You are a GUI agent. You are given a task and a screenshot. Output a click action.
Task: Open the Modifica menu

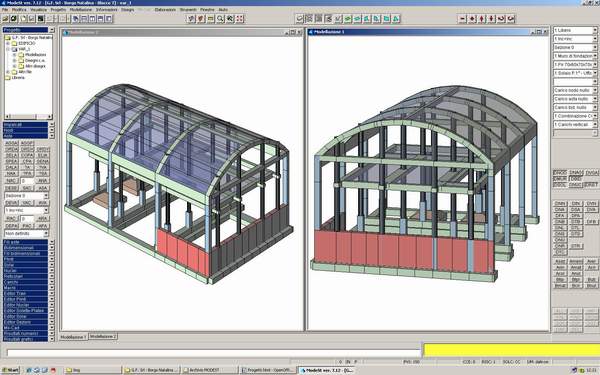[19, 10]
